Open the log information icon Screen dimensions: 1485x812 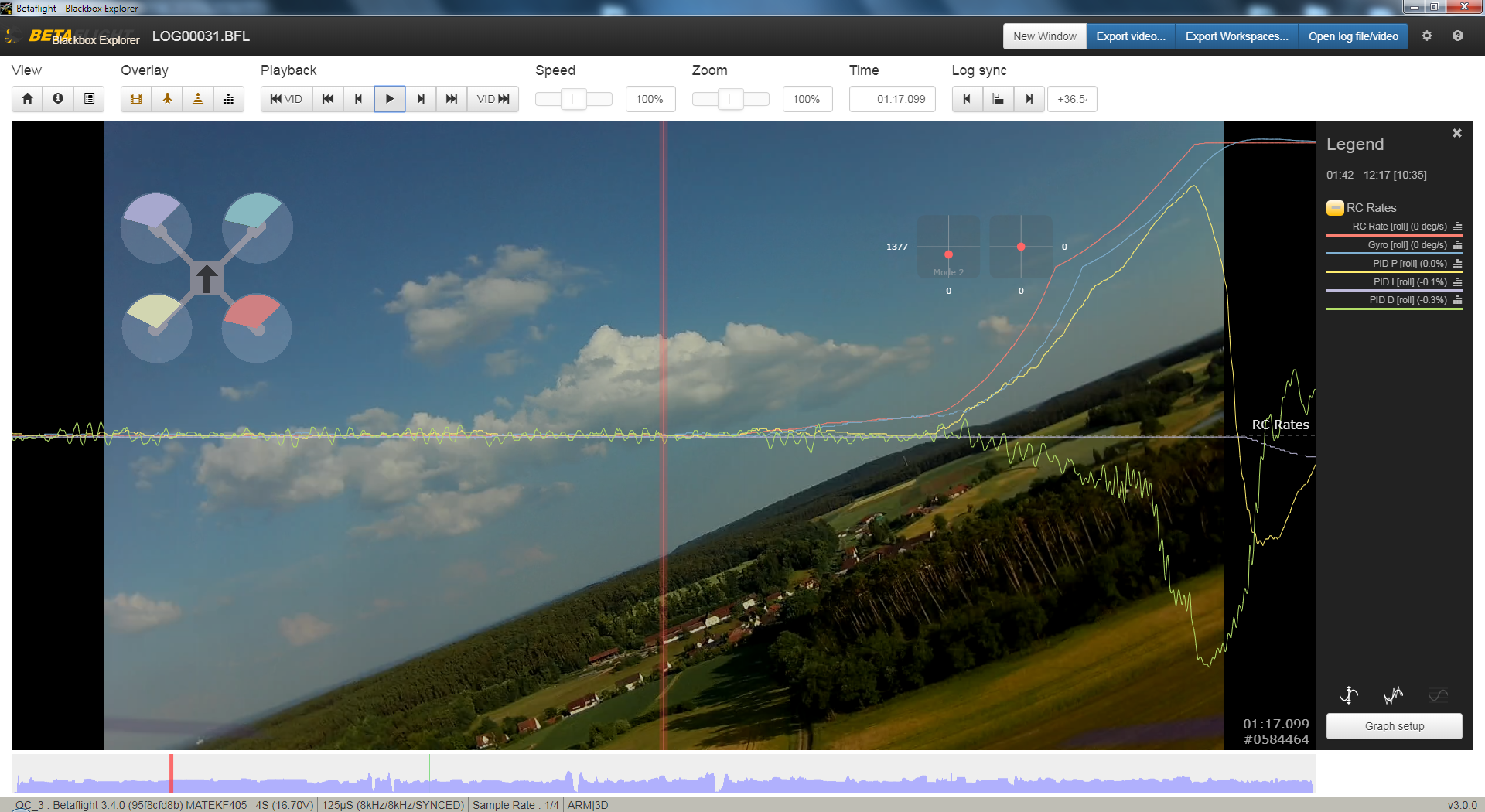click(58, 98)
